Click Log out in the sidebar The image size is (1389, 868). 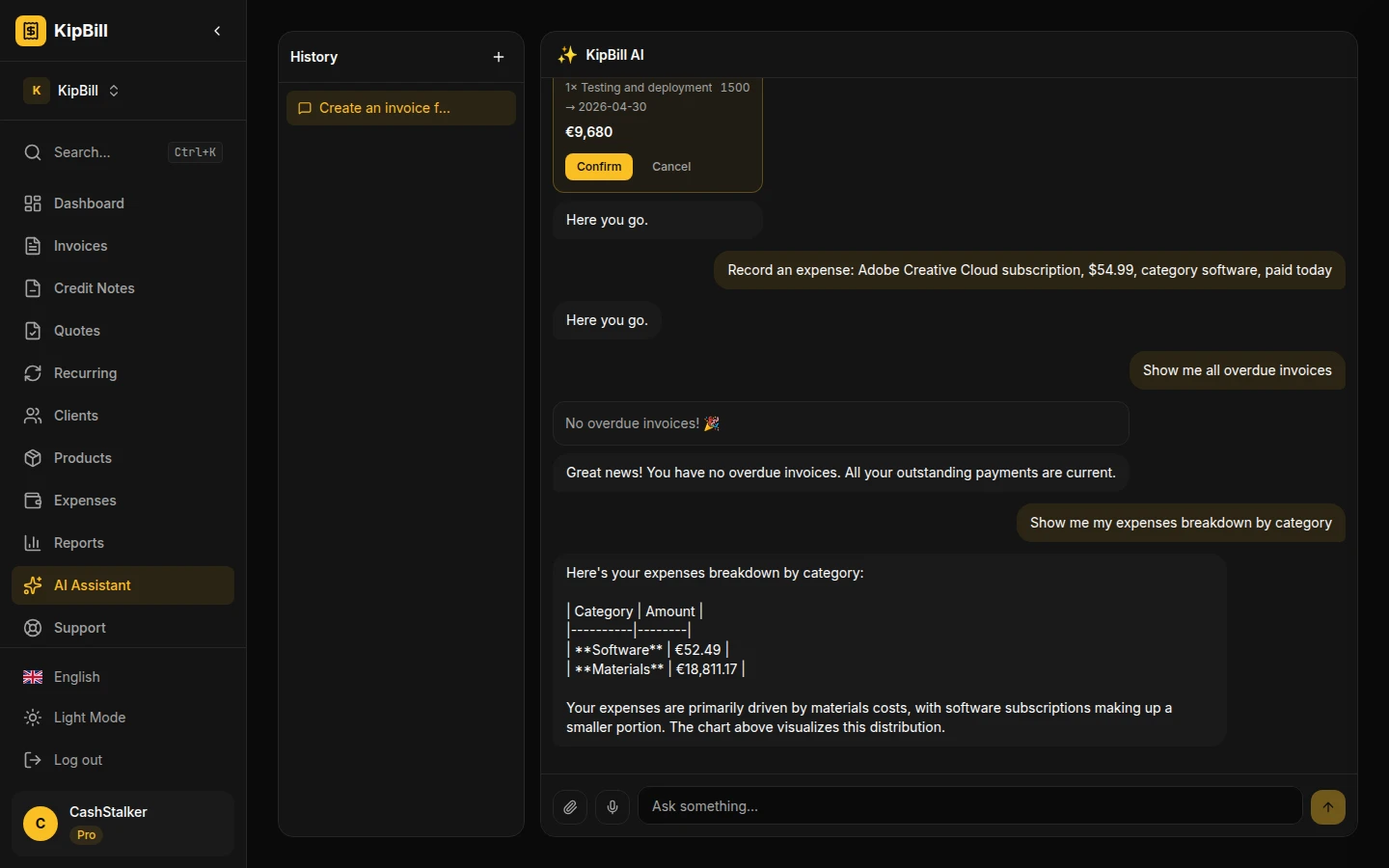77,760
